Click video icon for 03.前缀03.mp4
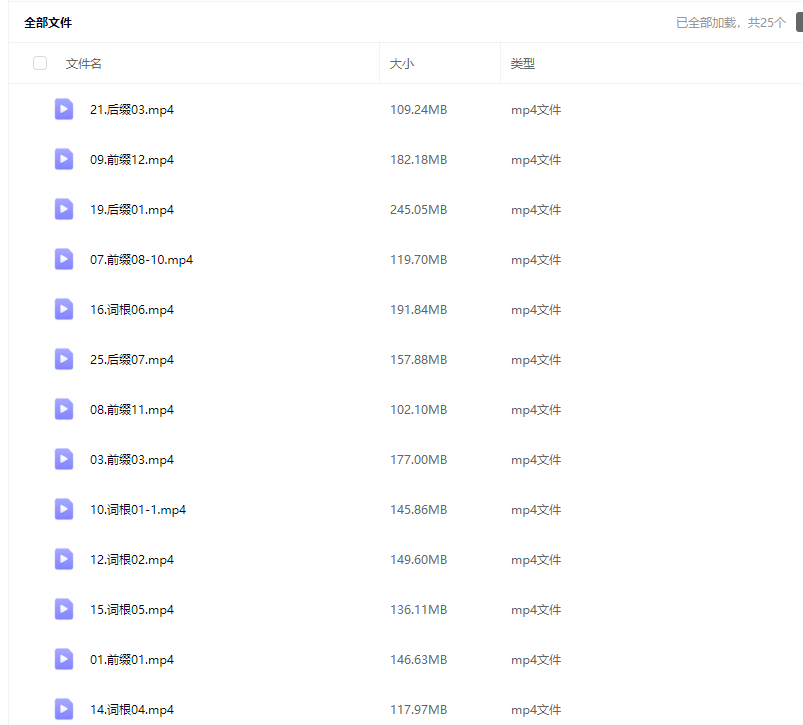This screenshot has height=725, width=803. click(x=64, y=459)
